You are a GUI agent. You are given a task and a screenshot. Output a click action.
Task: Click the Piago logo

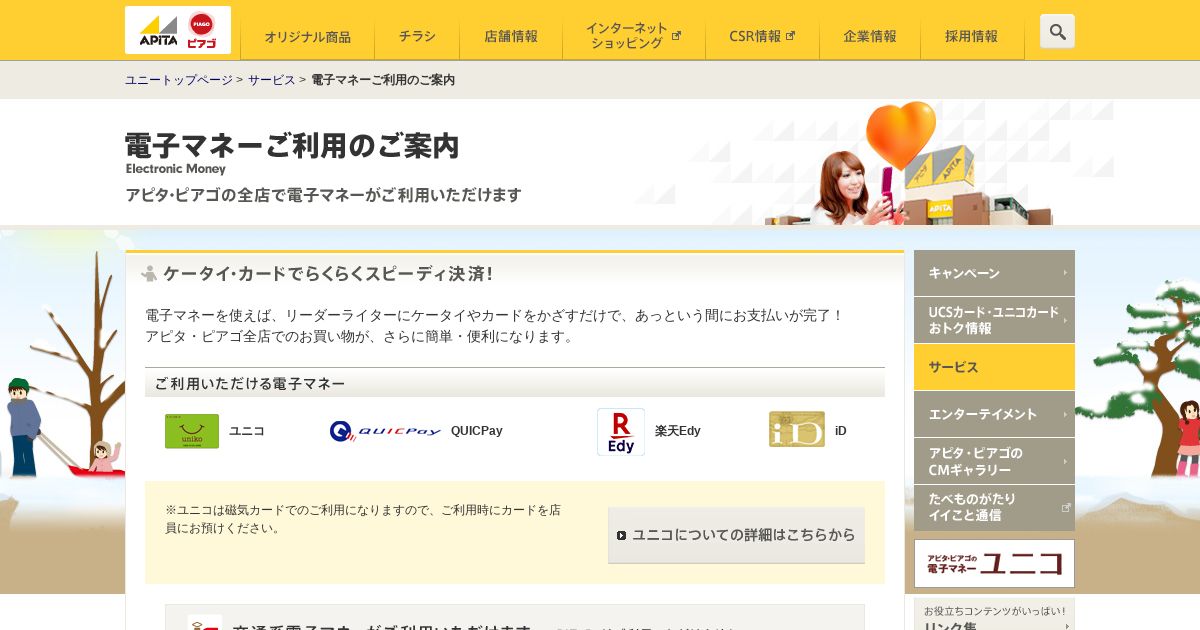pos(202,30)
